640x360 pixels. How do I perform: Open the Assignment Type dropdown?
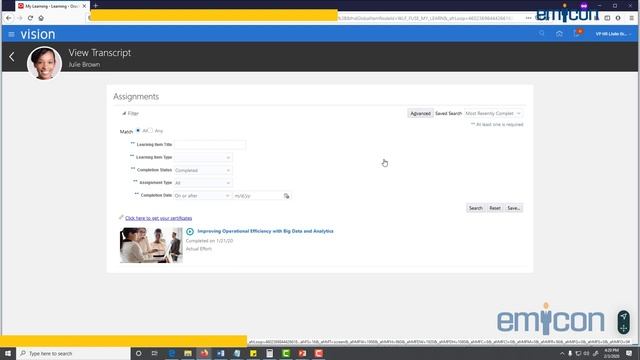203,183
